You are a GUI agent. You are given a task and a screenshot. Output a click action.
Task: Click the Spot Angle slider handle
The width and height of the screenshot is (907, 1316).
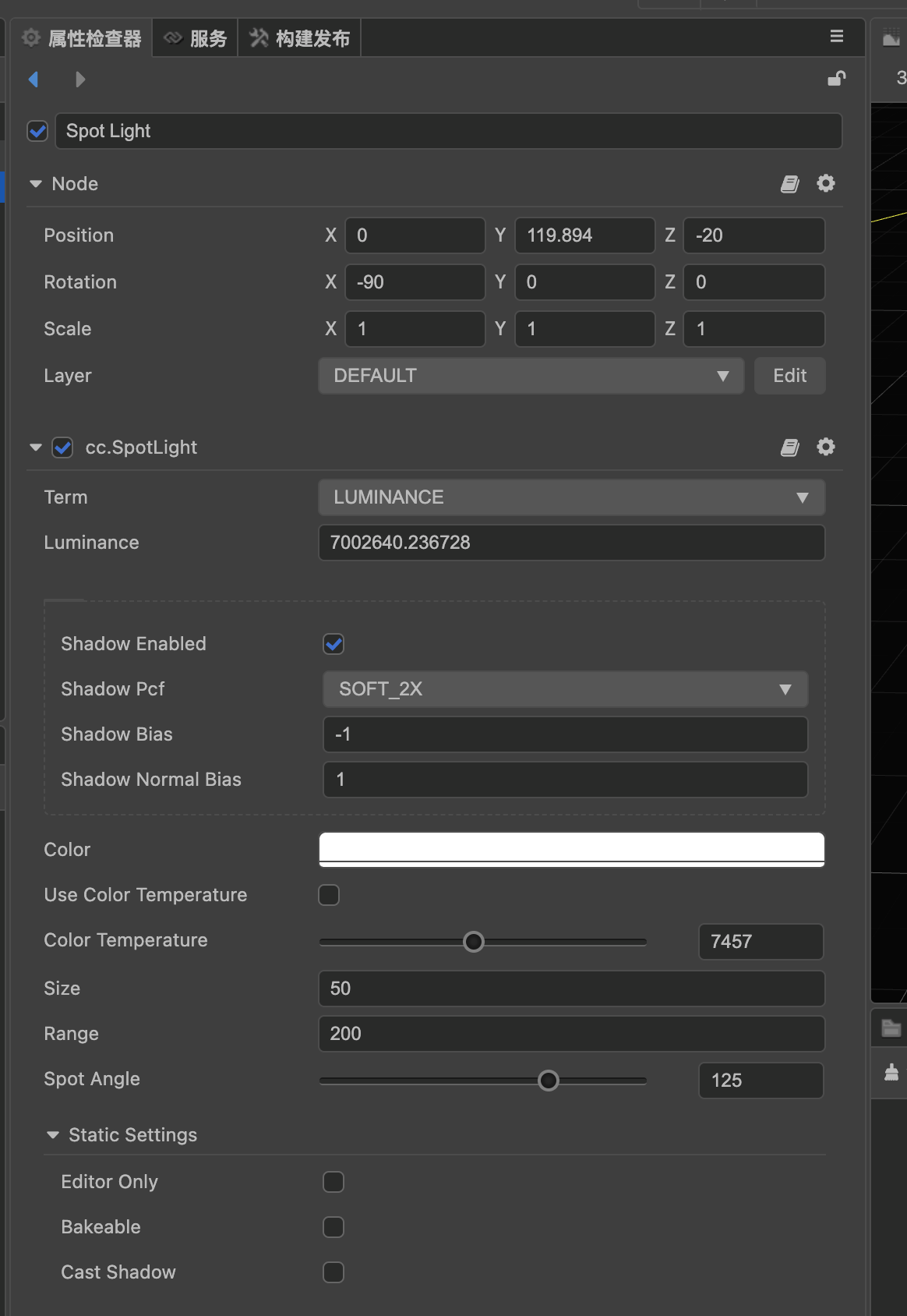549,1081
